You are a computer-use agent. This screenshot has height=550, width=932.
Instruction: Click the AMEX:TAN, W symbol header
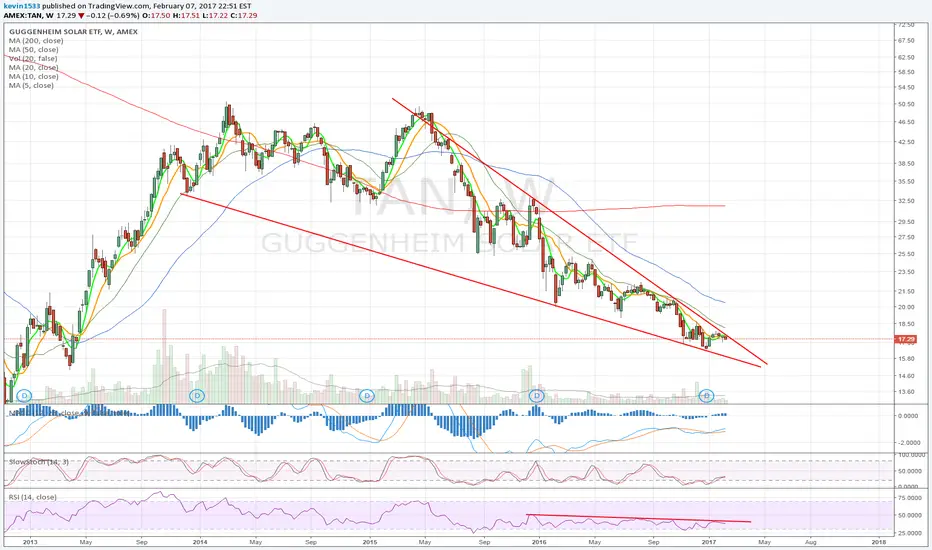(x=27, y=15)
